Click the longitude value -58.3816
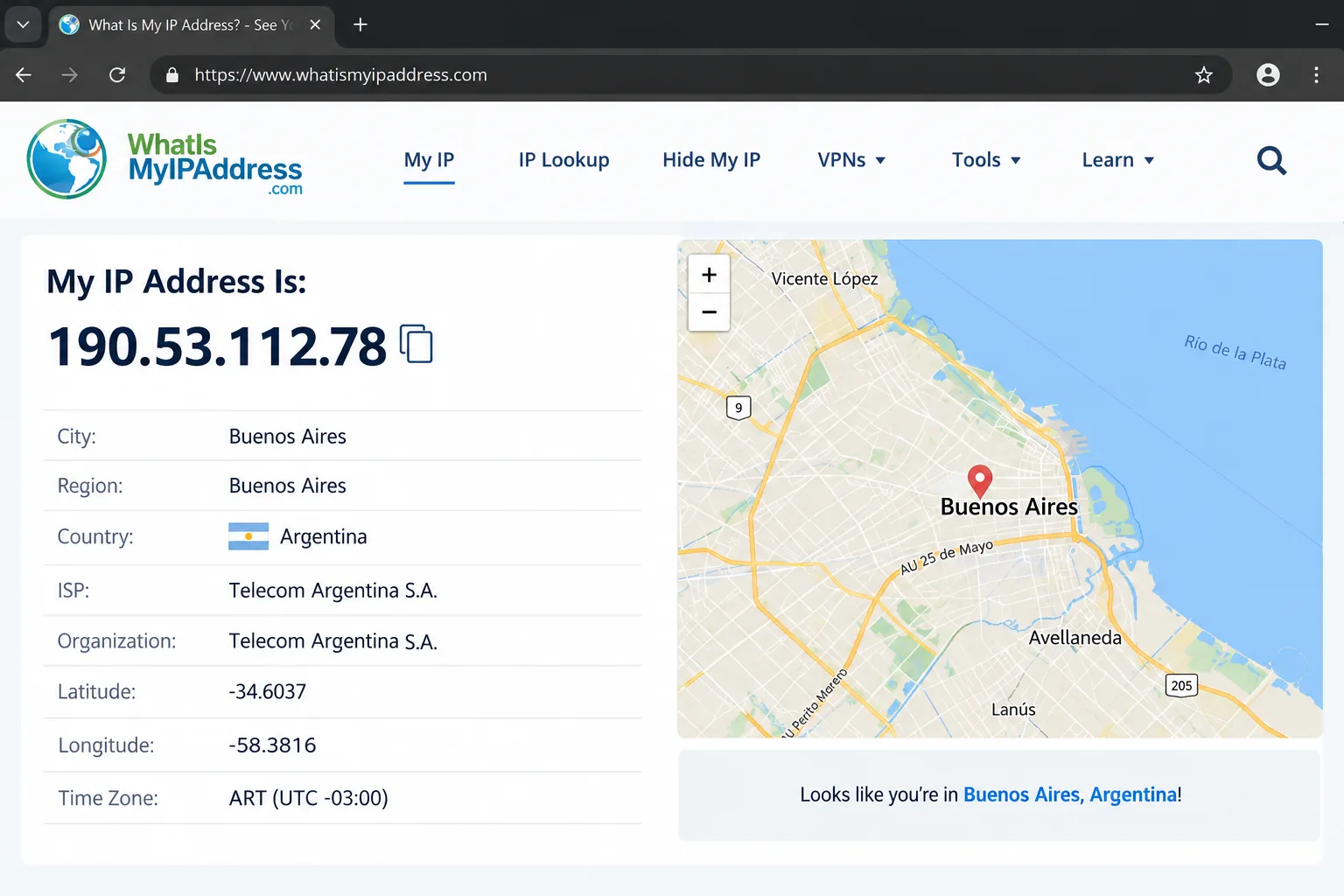Screen dimensions: 1344x896 [272, 745]
